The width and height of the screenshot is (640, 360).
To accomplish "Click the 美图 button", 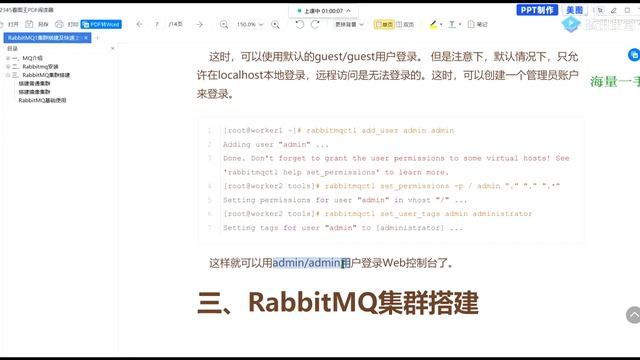I will [x=574, y=10].
